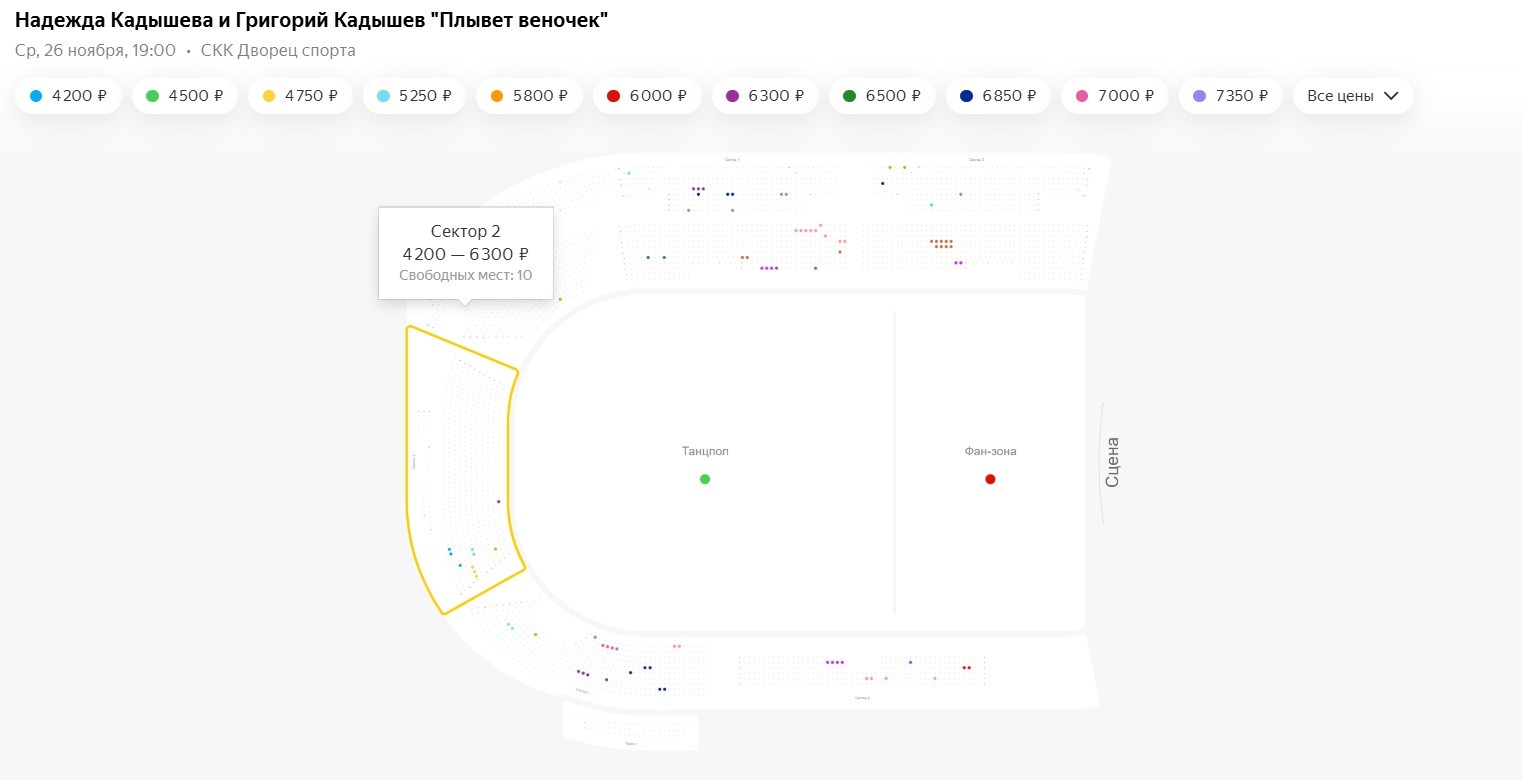Enable the 4750 ₽ price chip
The image size is (1522, 780).
[300, 96]
